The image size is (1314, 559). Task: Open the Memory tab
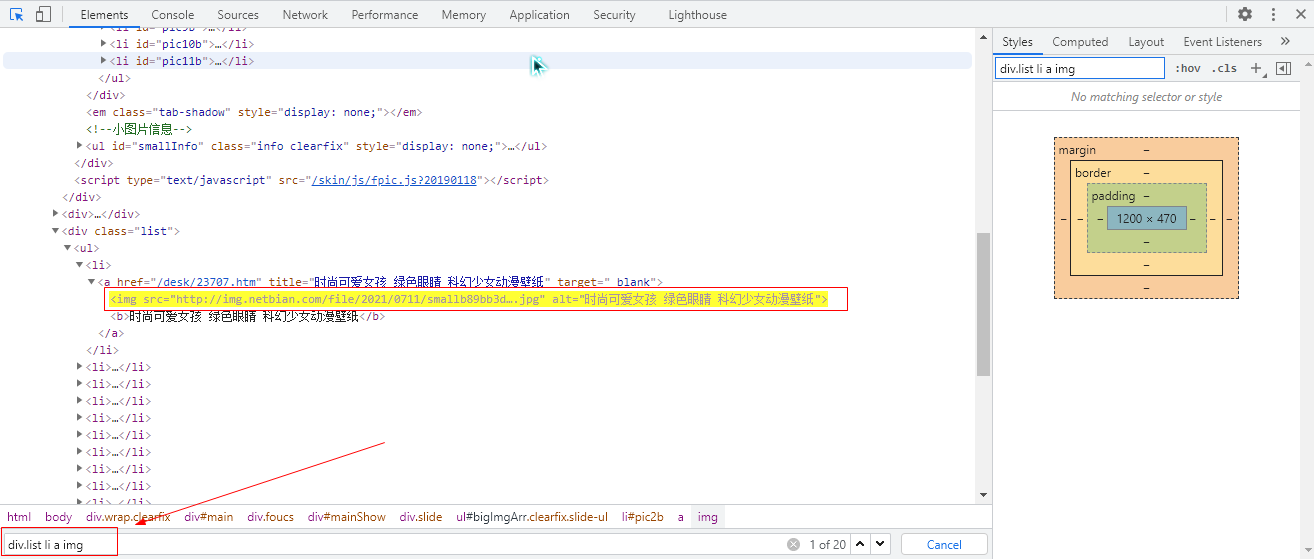463,15
